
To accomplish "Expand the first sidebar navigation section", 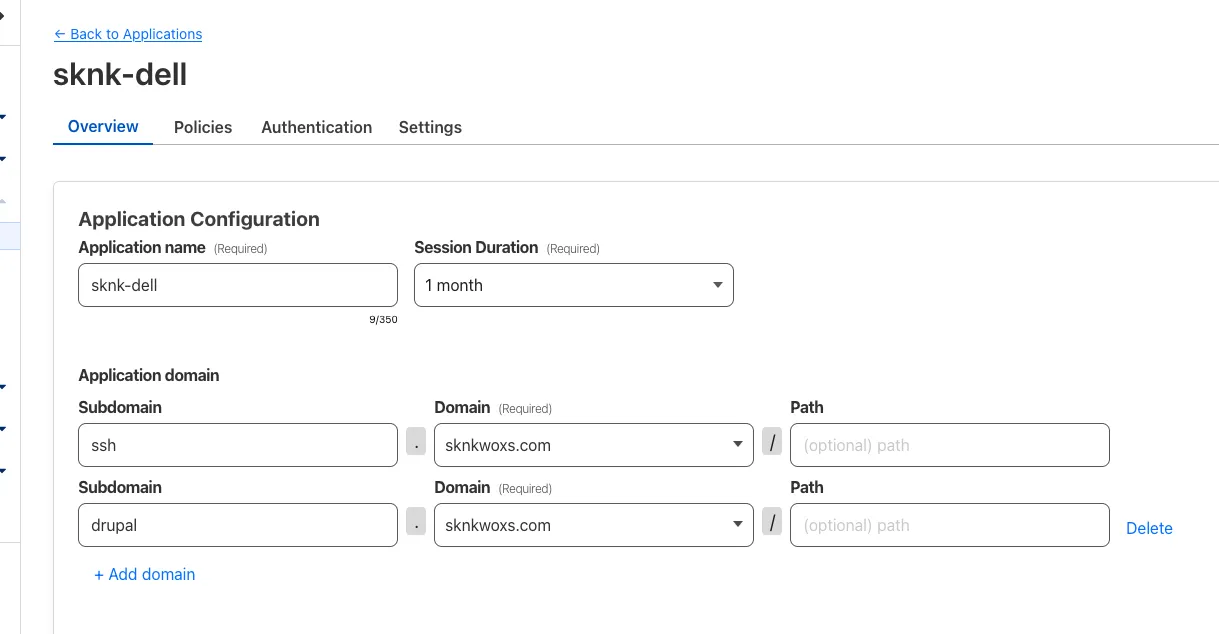I will (x=5, y=117).
